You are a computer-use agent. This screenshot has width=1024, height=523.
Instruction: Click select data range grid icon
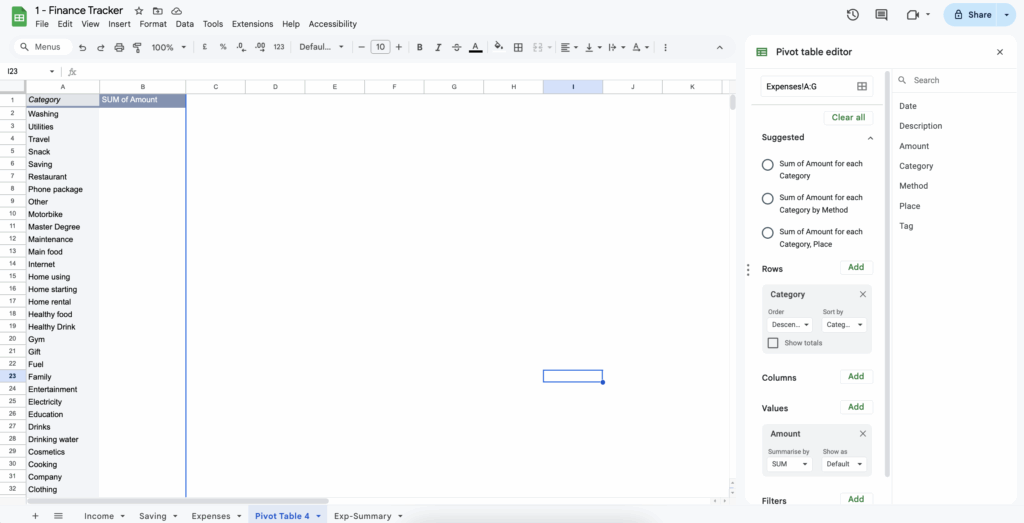[x=861, y=87]
